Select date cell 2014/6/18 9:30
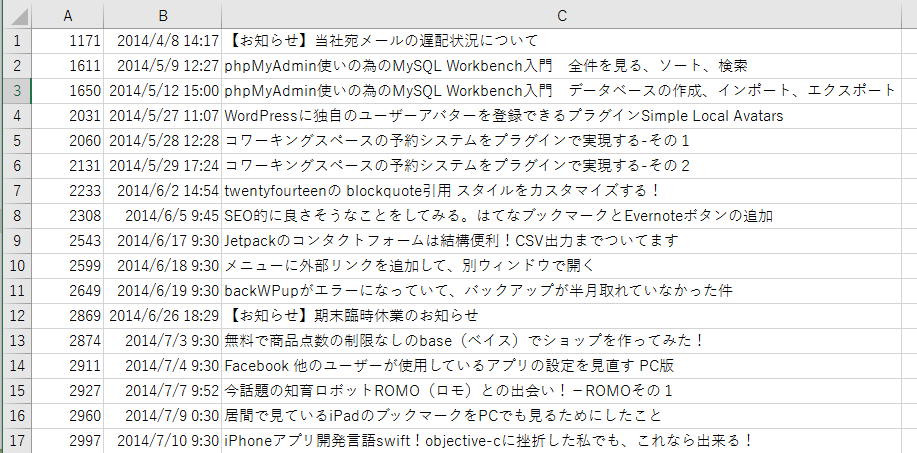Image resolution: width=917 pixels, height=453 pixels. tap(163, 266)
